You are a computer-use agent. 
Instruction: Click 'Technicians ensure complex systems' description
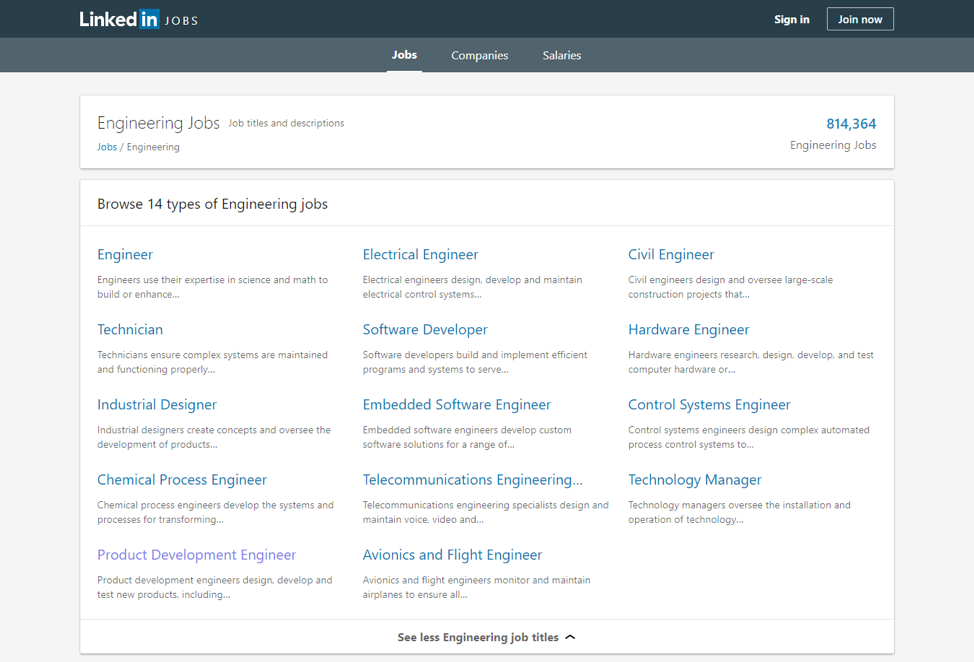coord(212,362)
